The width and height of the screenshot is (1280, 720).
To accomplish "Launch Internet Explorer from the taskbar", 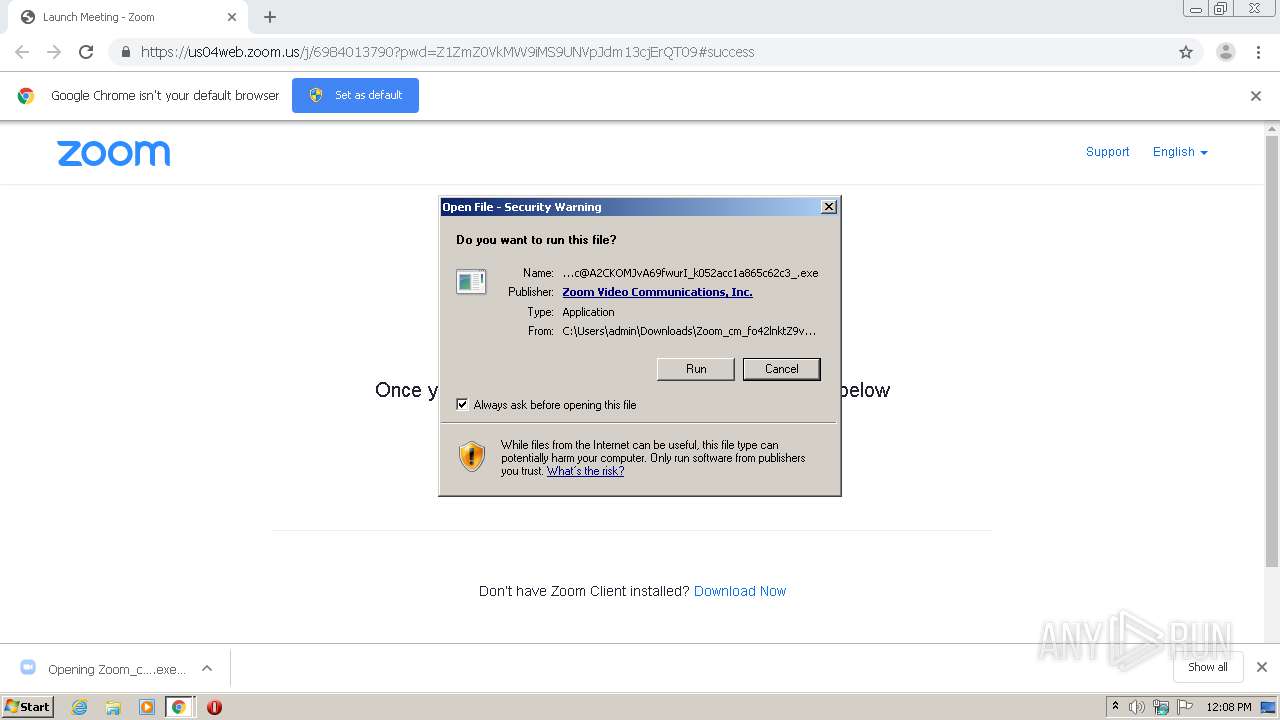I will (79, 707).
